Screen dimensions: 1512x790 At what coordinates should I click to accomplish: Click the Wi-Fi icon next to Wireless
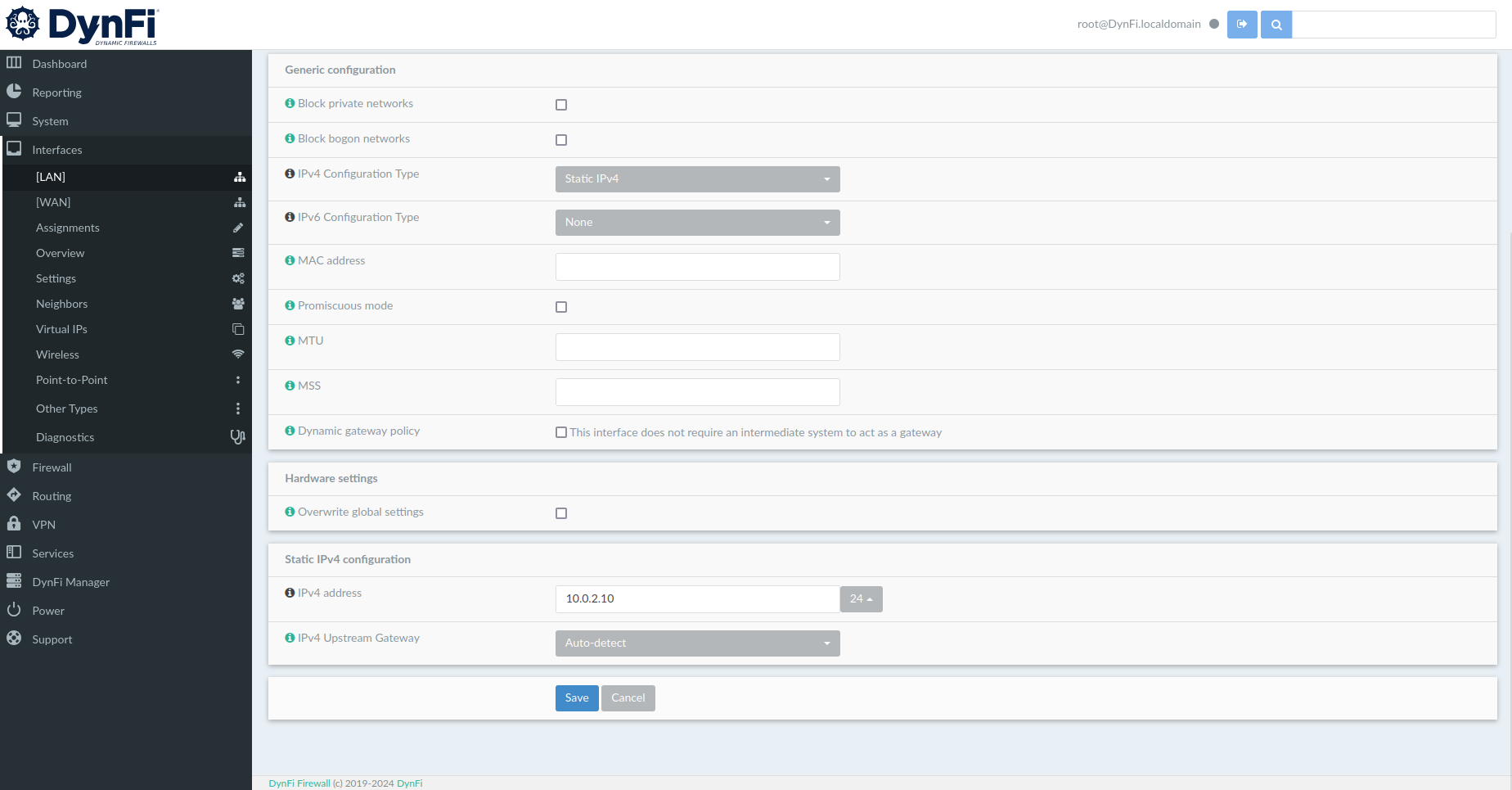(x=238, y=355)
